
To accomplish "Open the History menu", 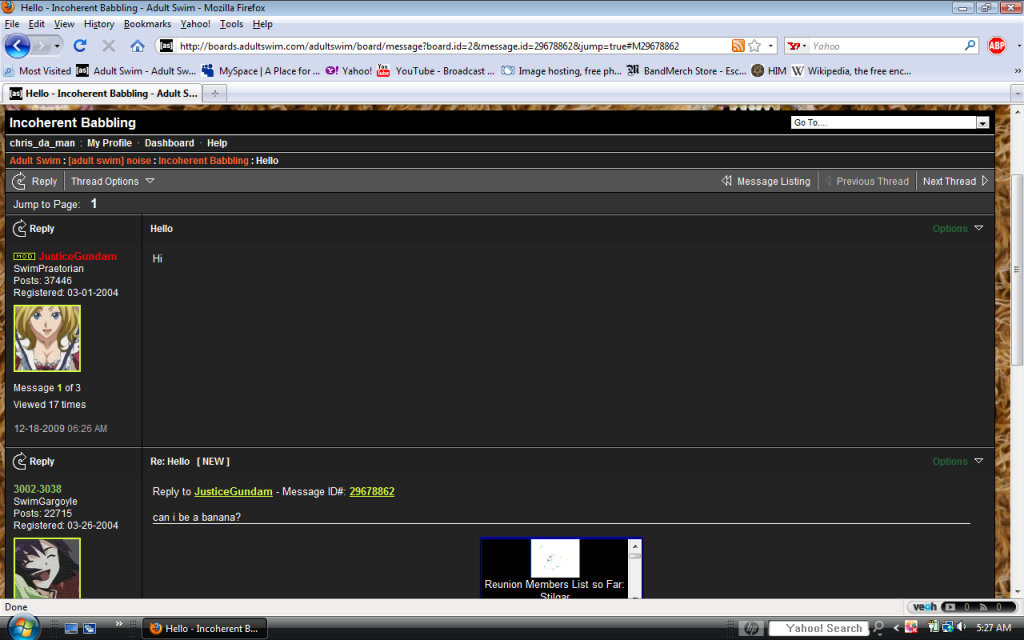I will (x=99, y=24).
